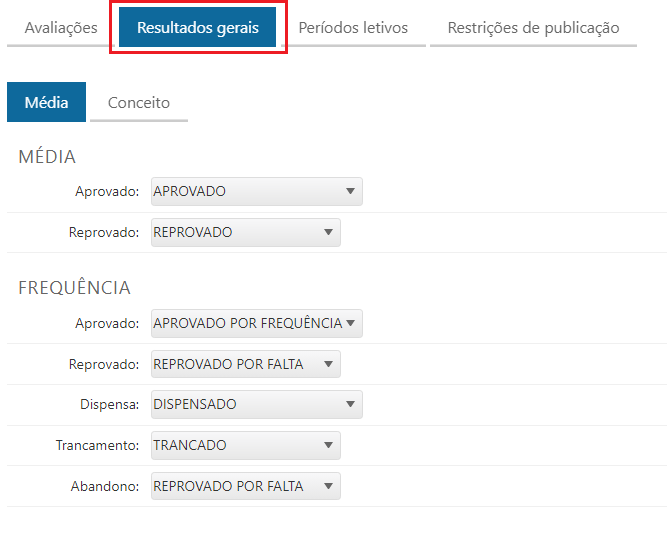Click the FREQUÊNCIA section heading
The image size is (667, 535).
point(74,288)
